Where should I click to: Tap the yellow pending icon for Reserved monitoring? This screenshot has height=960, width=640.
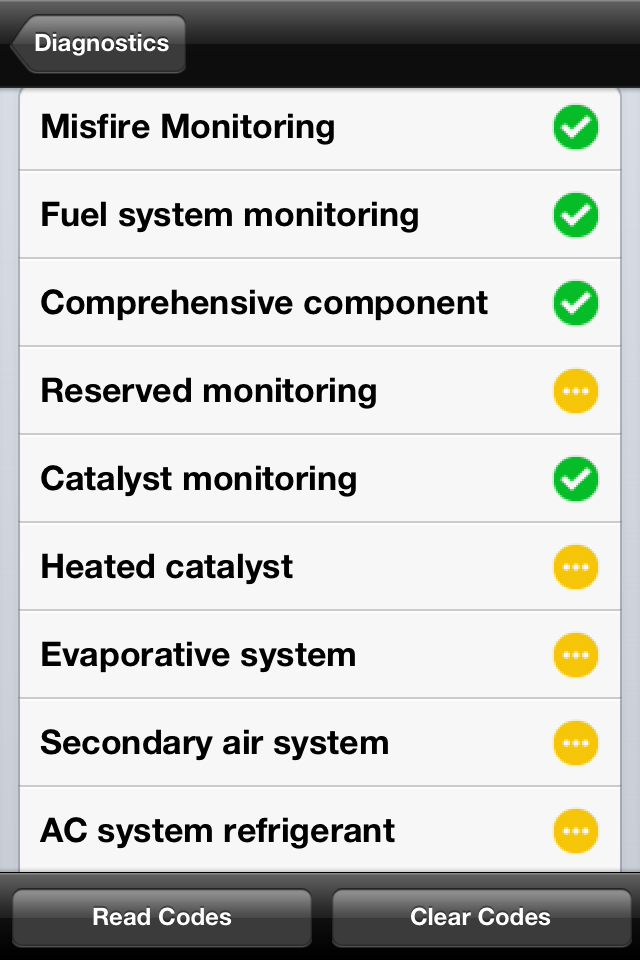click(x=576, y=391)
